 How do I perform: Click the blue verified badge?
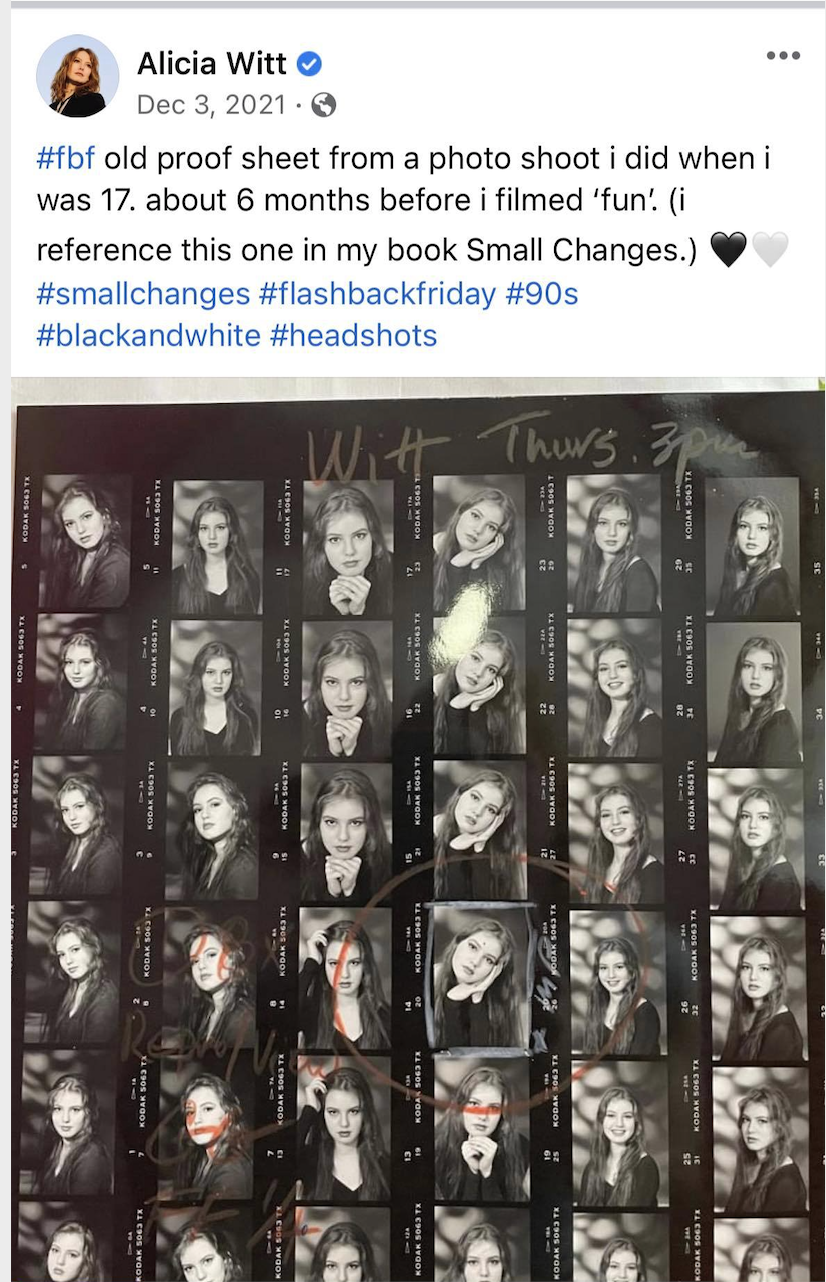coord(310,65)
